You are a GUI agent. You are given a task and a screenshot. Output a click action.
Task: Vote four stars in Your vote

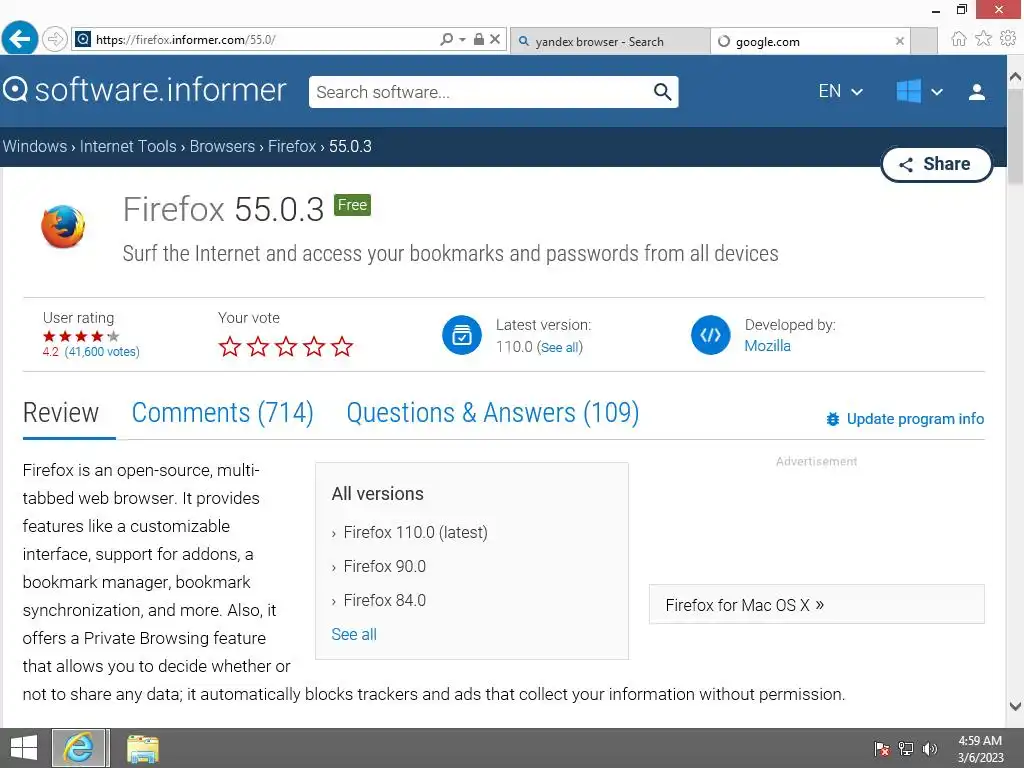[x=313, y=346]
